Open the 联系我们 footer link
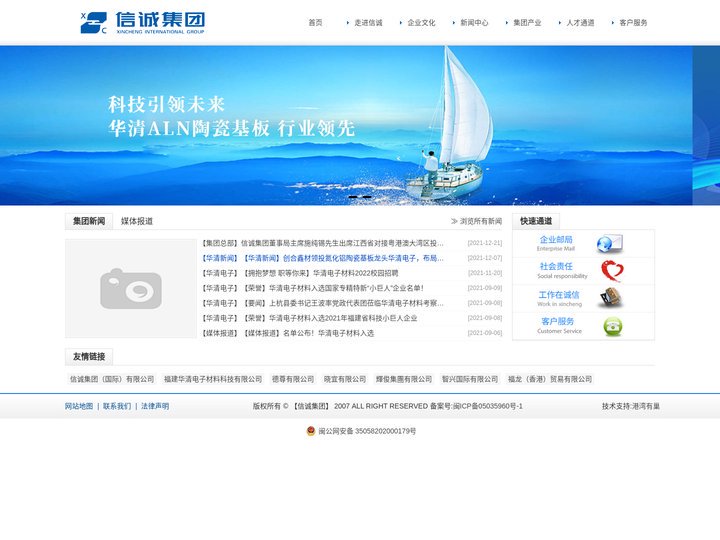The width and height of the screenshot is (720, 540). (x=117, y=406)
